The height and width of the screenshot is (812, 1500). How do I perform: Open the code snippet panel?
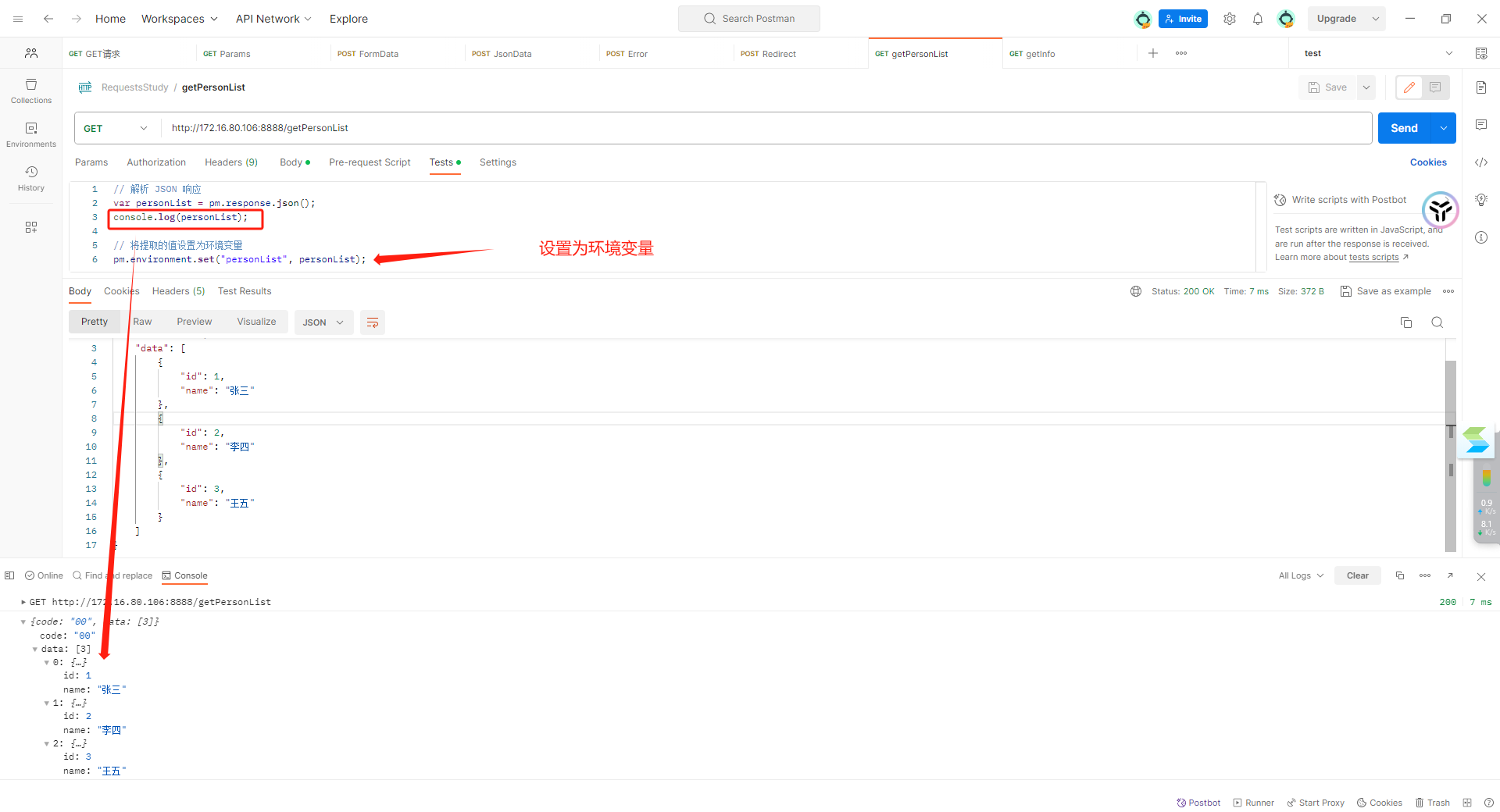click(1481, 162)
